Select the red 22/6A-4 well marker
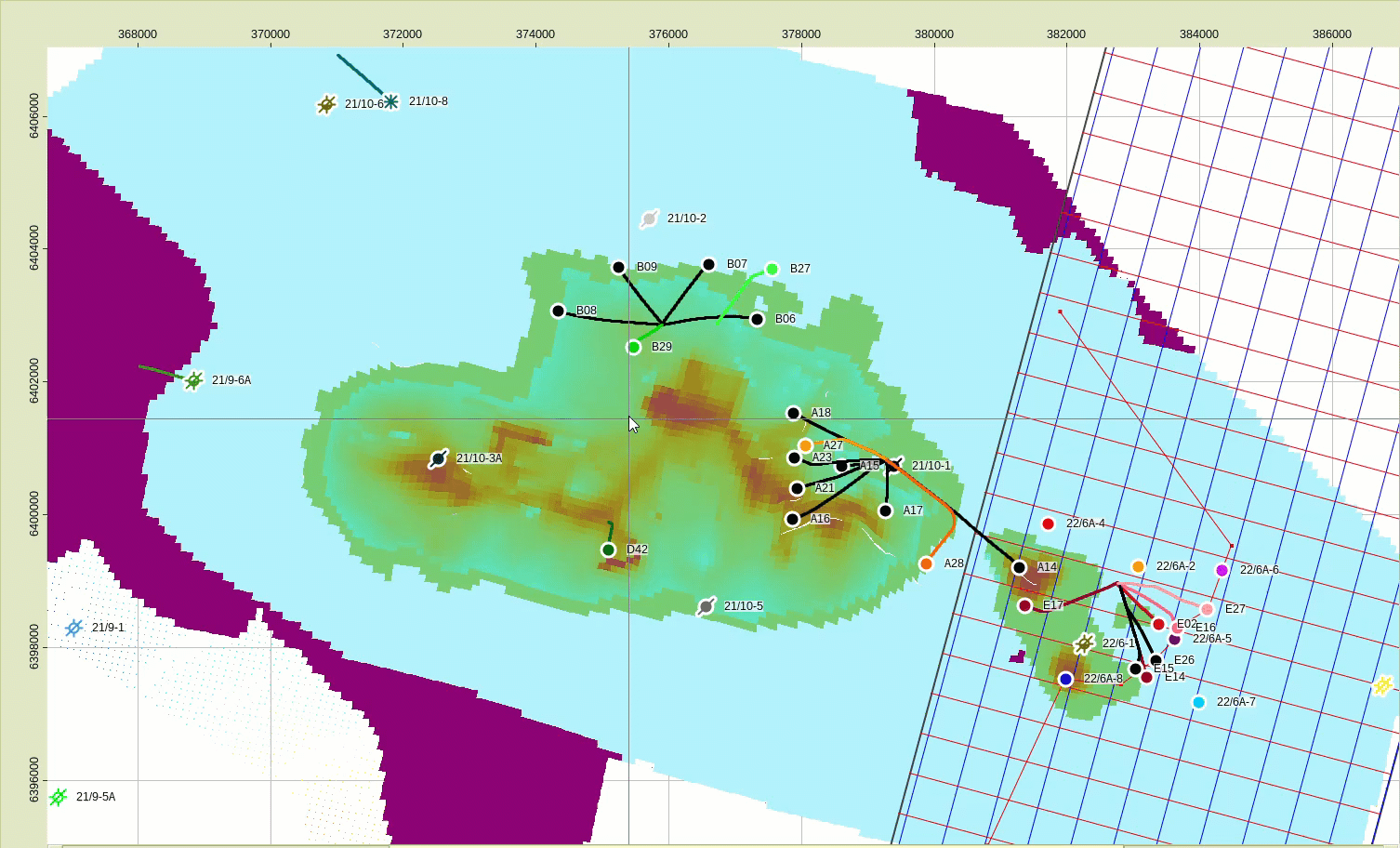Viewport: 1400px width, 848px height. tap(1048, 524)
